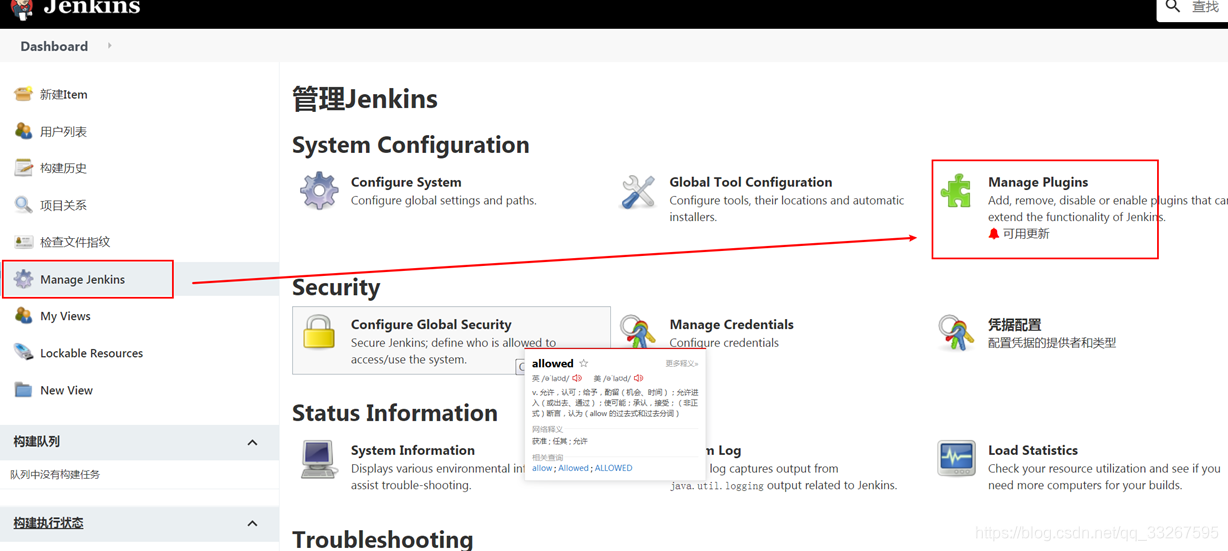Open Manage Plugins
Viewport: 1228px width, 551px height.
(x=1038, y=182)
